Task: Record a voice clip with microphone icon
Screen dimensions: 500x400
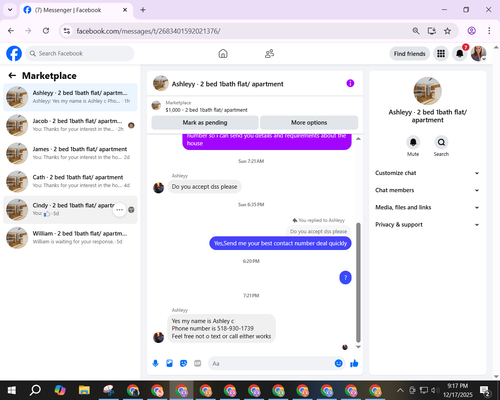Action: coord(155,363)
